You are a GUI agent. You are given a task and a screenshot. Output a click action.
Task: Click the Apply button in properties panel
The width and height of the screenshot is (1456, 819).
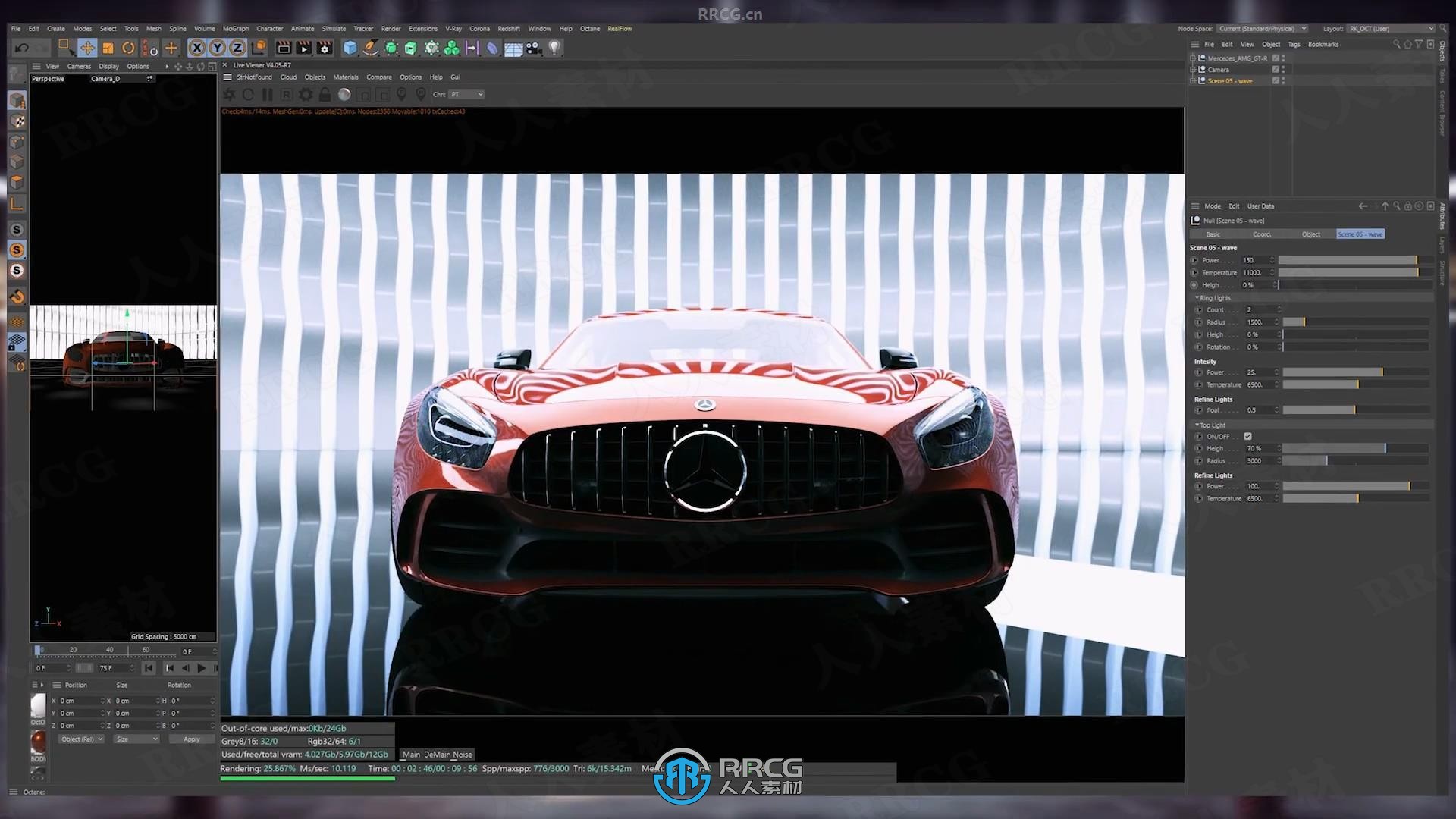[191, 738]
